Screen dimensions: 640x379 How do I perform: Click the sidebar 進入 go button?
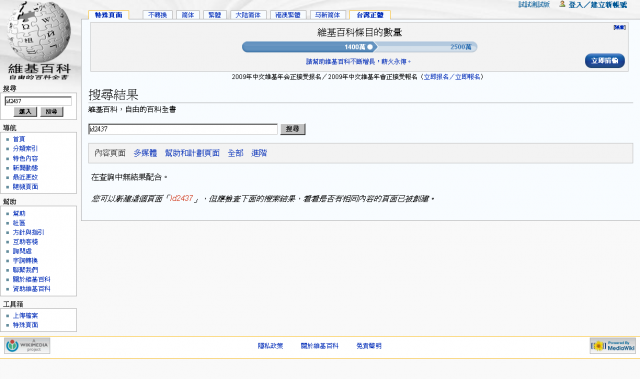(x=25, y=112)
